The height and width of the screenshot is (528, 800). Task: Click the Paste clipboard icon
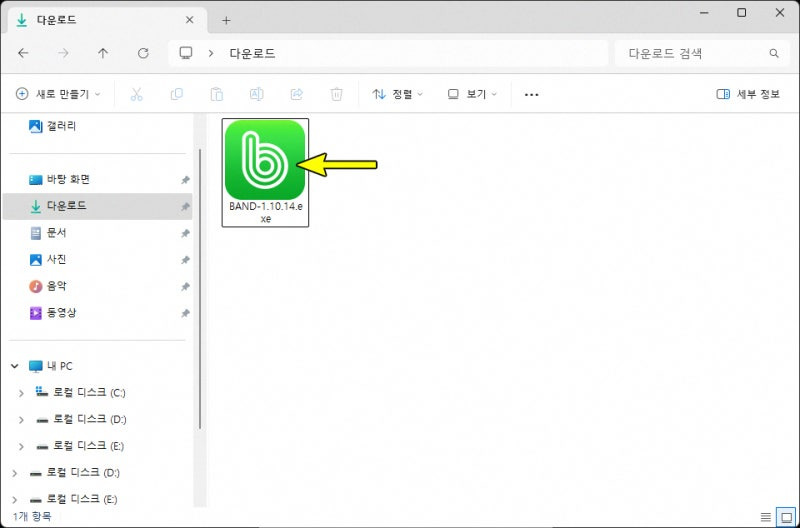[217, 94]
